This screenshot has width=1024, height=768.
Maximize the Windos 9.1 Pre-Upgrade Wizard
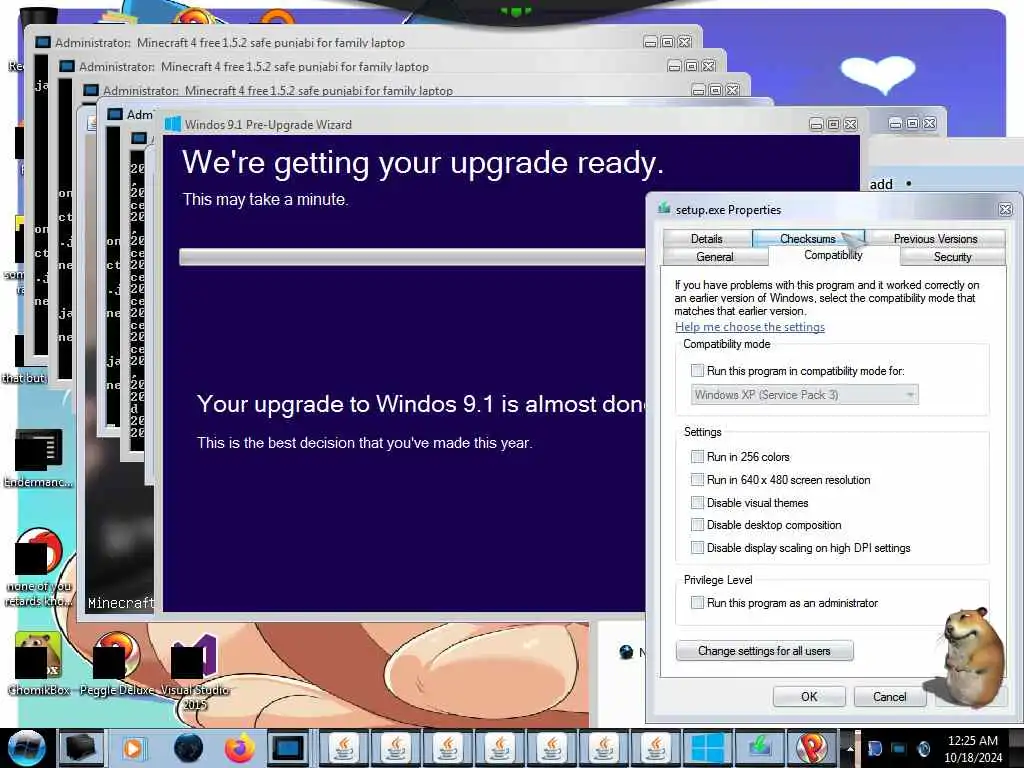coord(833,124)
